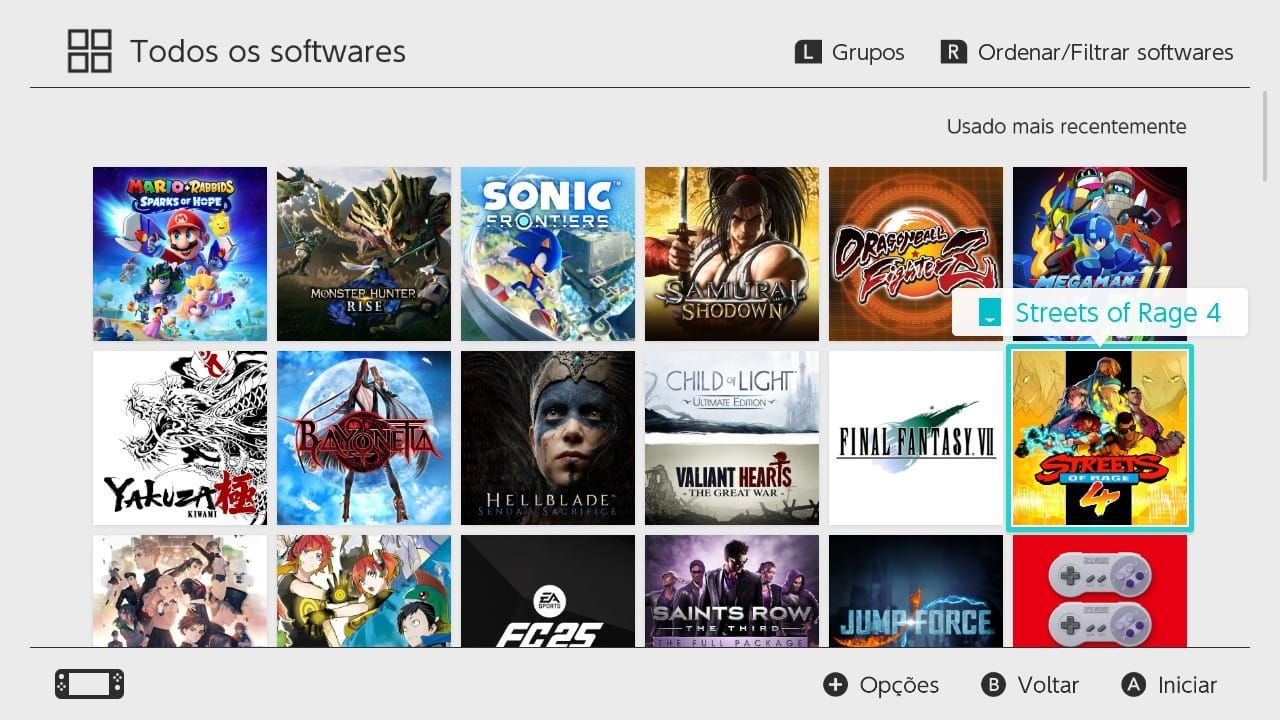
Task: Open Saints Row The Third tile
Action: coord(732,591)
